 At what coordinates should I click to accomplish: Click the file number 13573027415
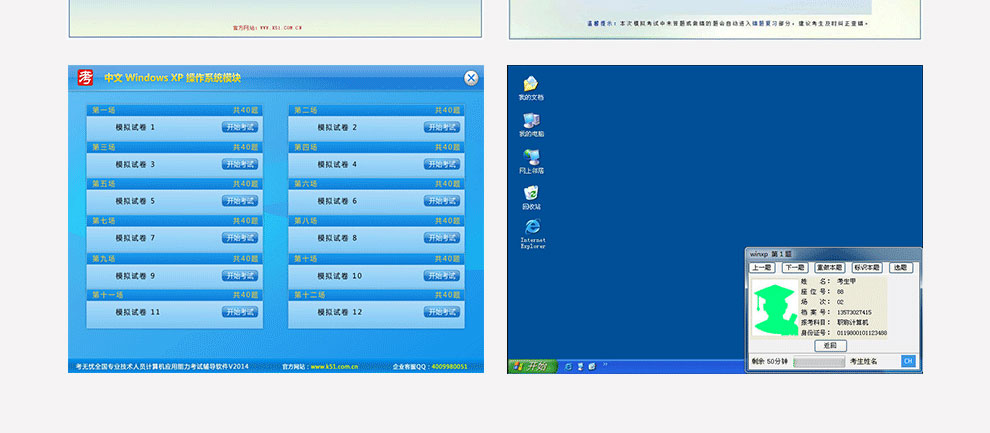854,312
